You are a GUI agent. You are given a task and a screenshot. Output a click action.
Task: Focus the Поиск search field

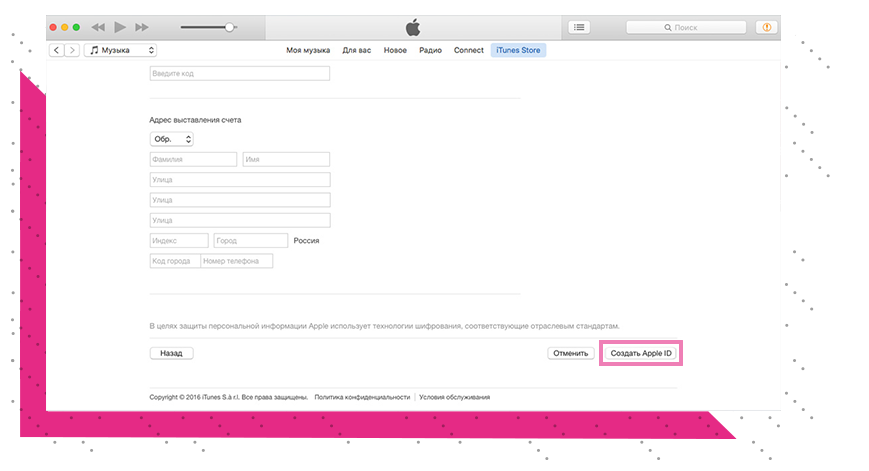(x=690, y=27)
